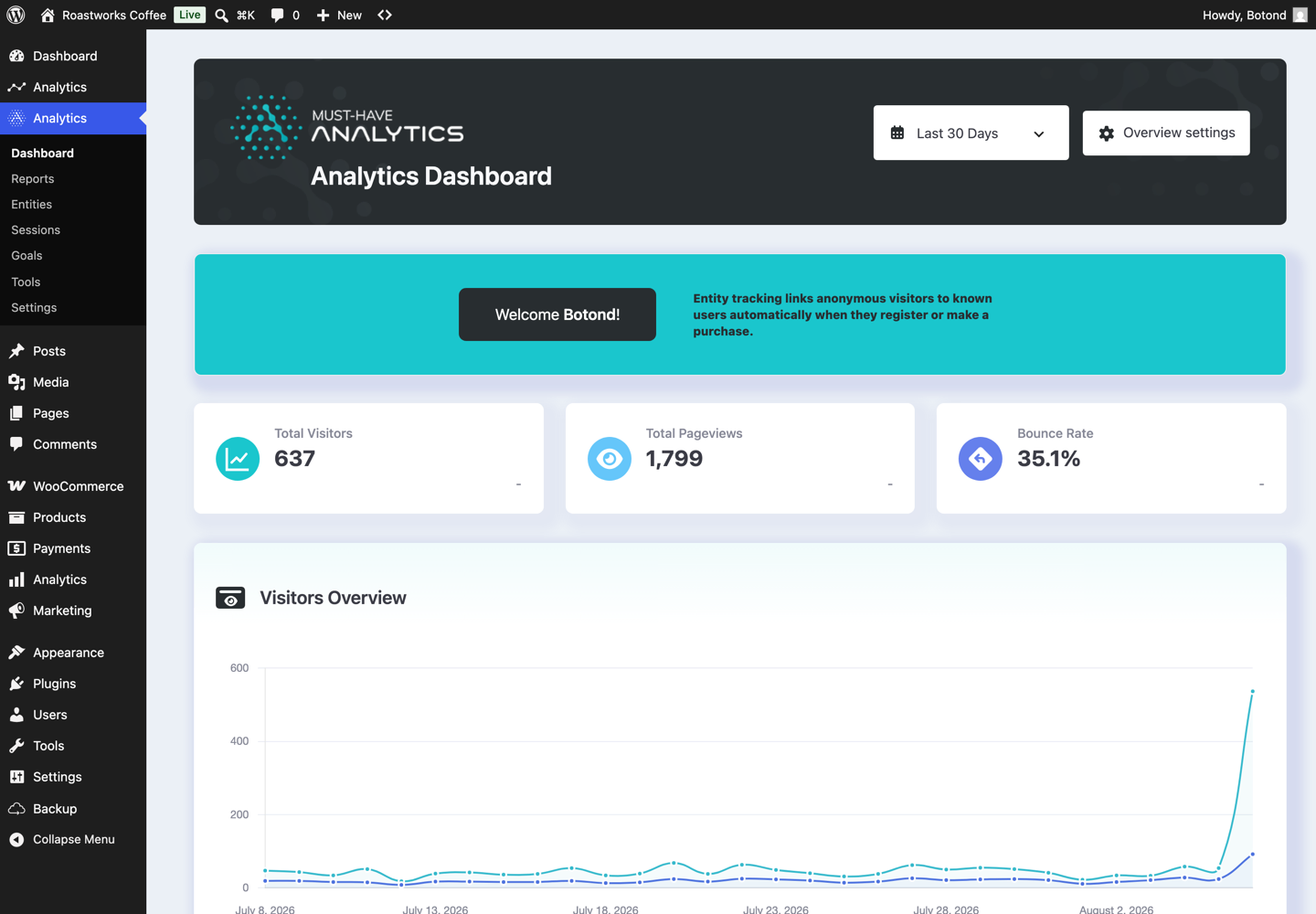The width and height of the screenshot is (1316, 914).
Task: Click the Overview settings button
Action: pos(1166,133)
